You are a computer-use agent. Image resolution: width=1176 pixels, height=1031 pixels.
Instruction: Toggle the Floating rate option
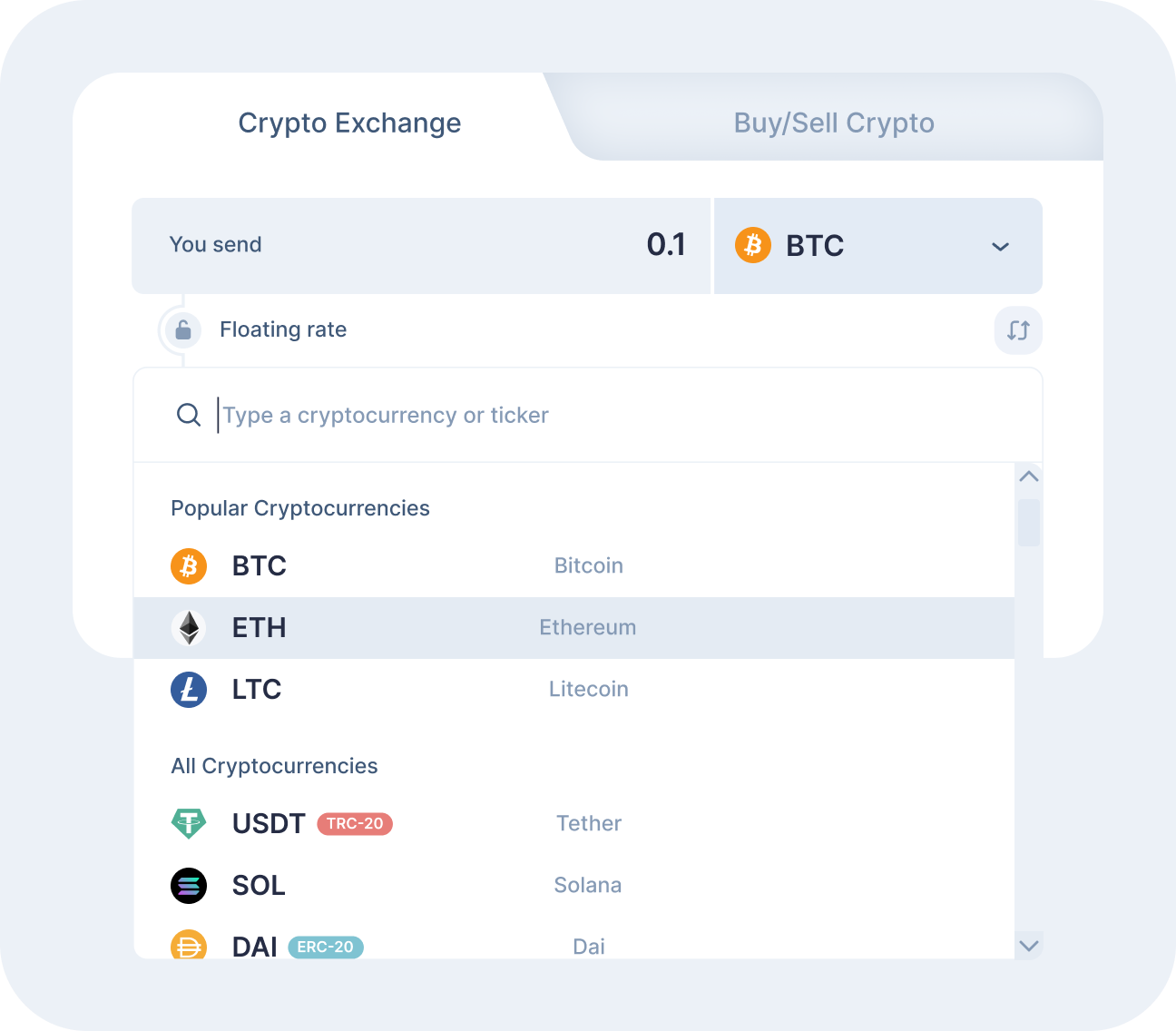click(283, 329)
